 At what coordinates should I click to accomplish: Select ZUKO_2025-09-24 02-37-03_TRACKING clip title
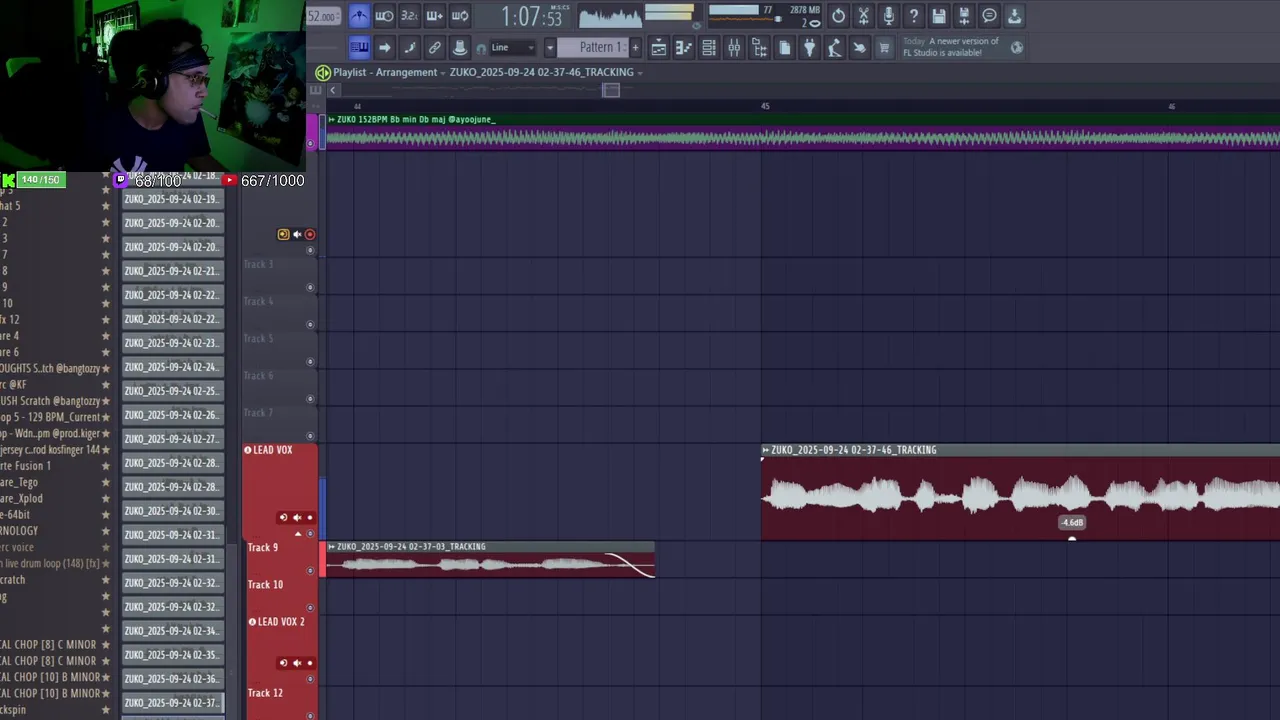click(411, 547)
